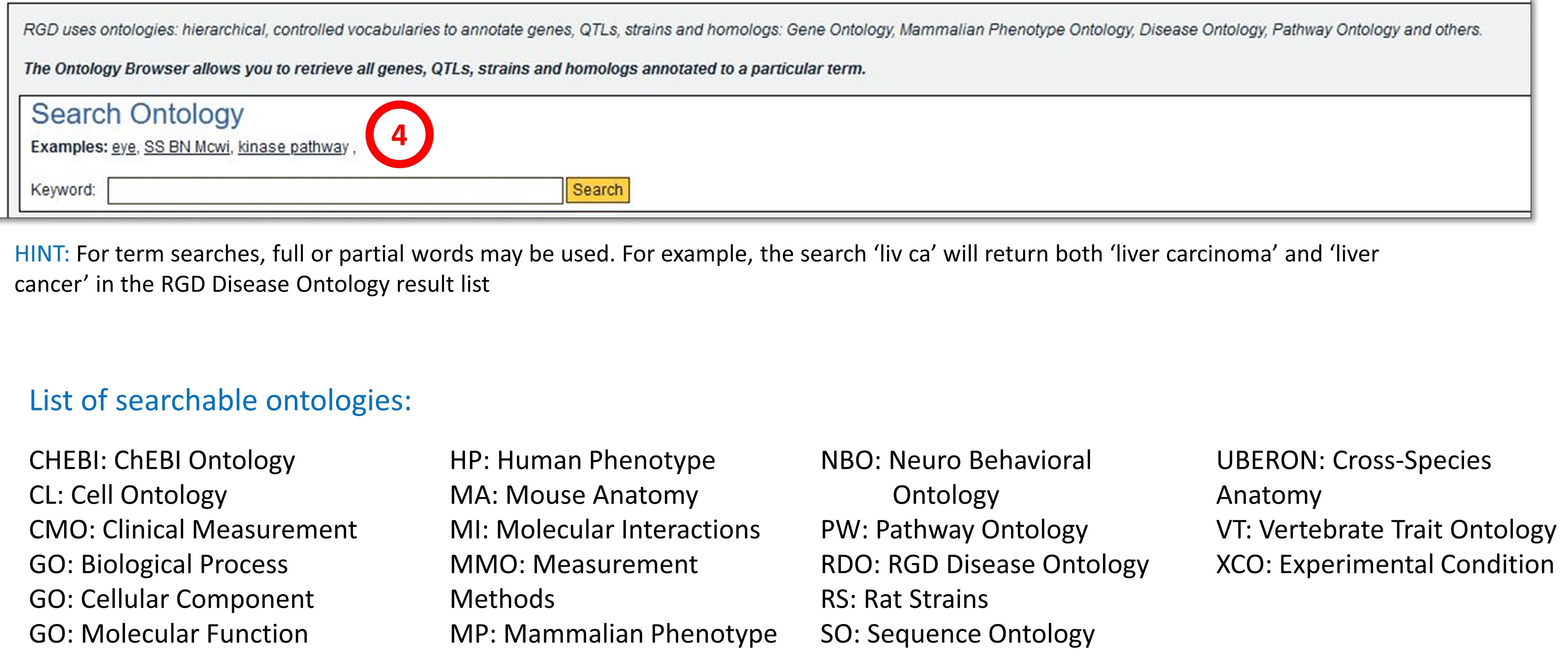1568x659 pixels.
Task: Select the CL: Cell Ontology entry
Action: pos(128,495)
